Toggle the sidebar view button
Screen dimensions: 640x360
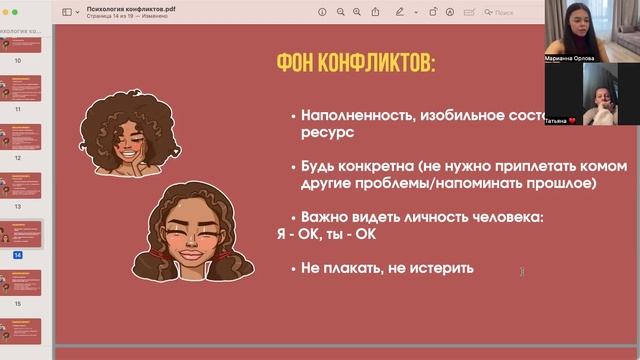coord(67,12)
